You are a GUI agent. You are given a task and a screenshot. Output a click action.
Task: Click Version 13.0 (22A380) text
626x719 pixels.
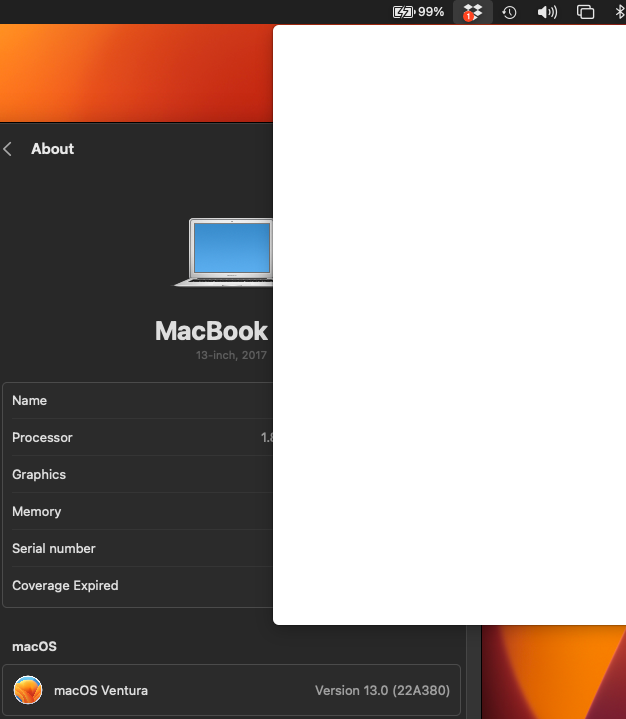click(382, 690)
